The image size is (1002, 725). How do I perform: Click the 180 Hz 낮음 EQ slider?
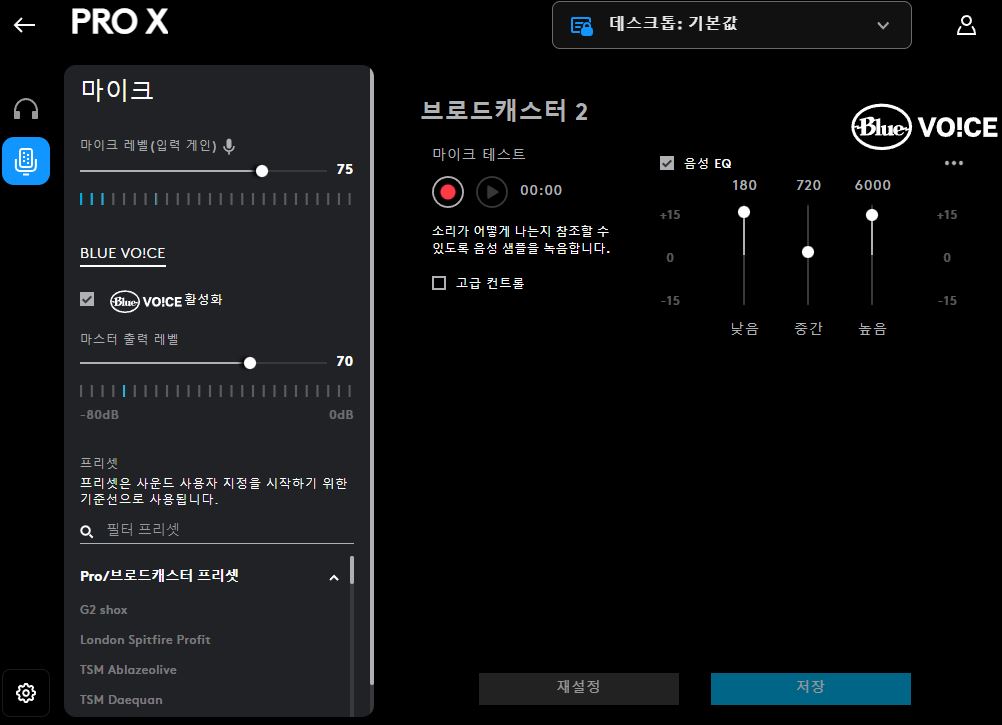coord(744,212)
